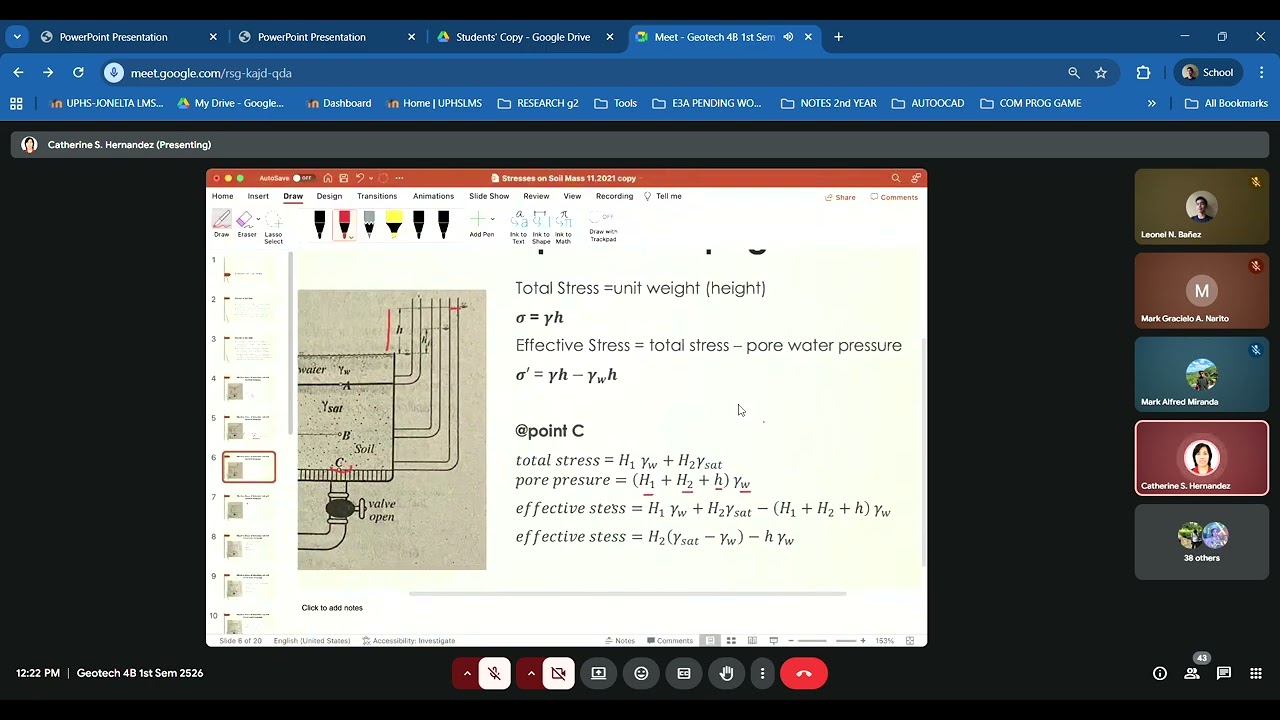Open the Add Pen dropdown arrow
Screen dimensions: 1280x720
(x=492, y=220)
